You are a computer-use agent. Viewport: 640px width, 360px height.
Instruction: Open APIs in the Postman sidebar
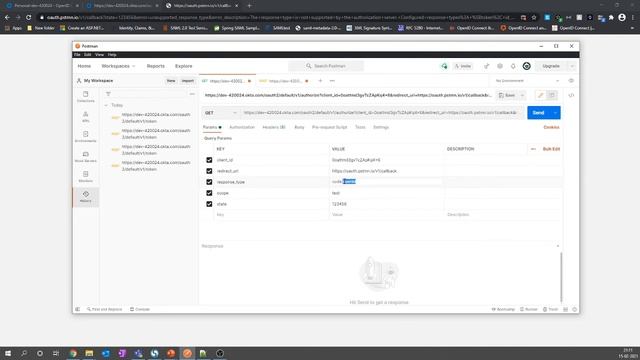[86, 116]
